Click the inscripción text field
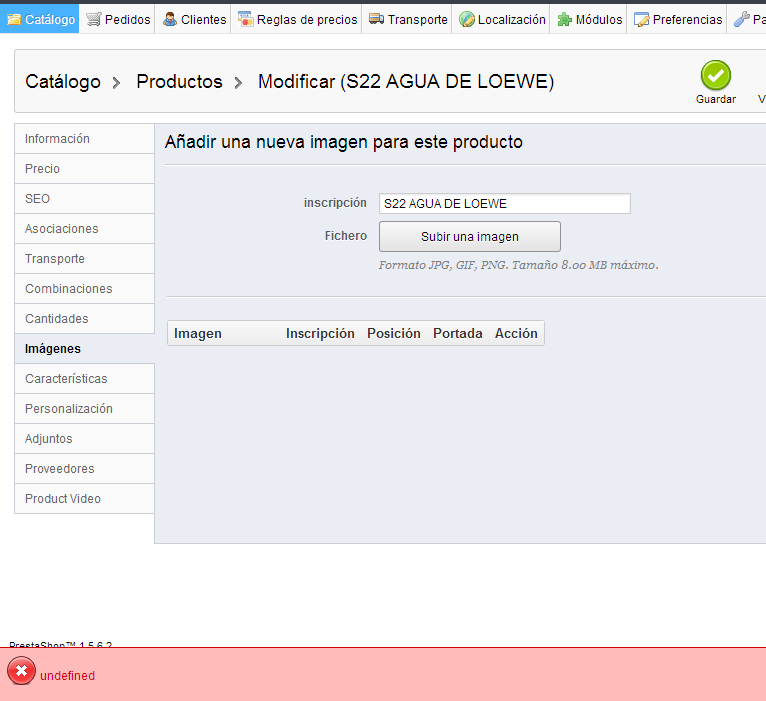This screenshot has width=766, height=701. coord(505,203)
